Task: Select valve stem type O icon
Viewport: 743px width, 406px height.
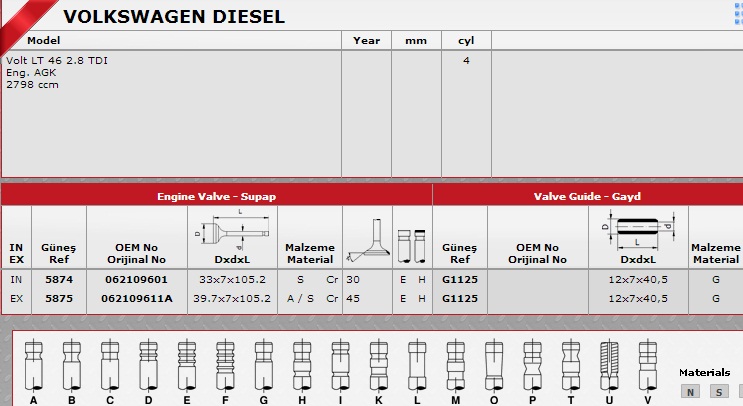Action: coord(494,365)
